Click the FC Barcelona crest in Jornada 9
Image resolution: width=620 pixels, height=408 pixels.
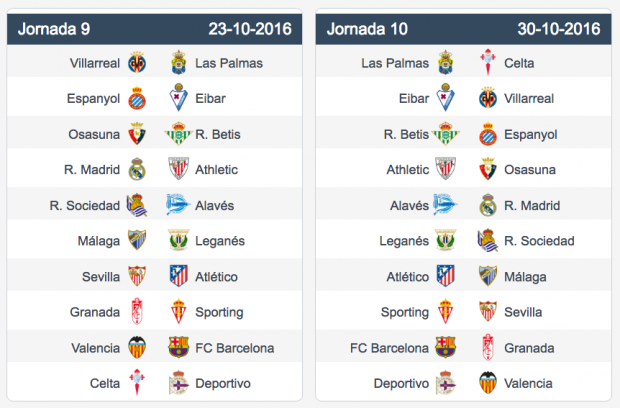point(178,348)
